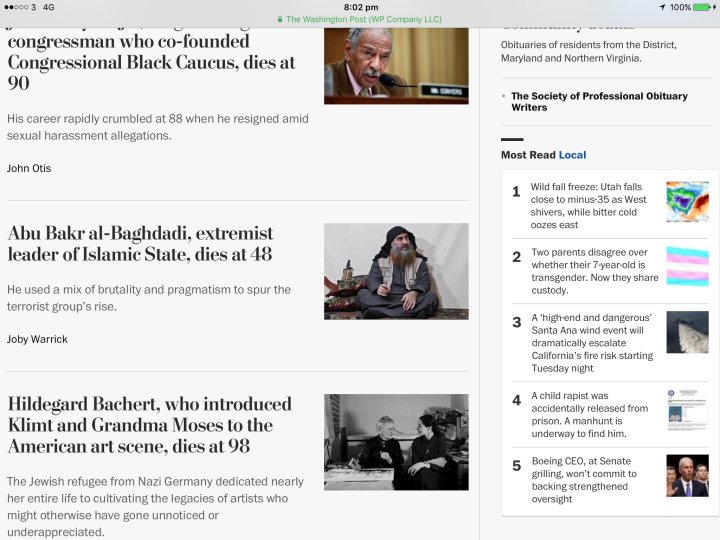720x540 pixels.
Task: Open Boeing CEO photo thumbnail
Action: coord(687,476)
